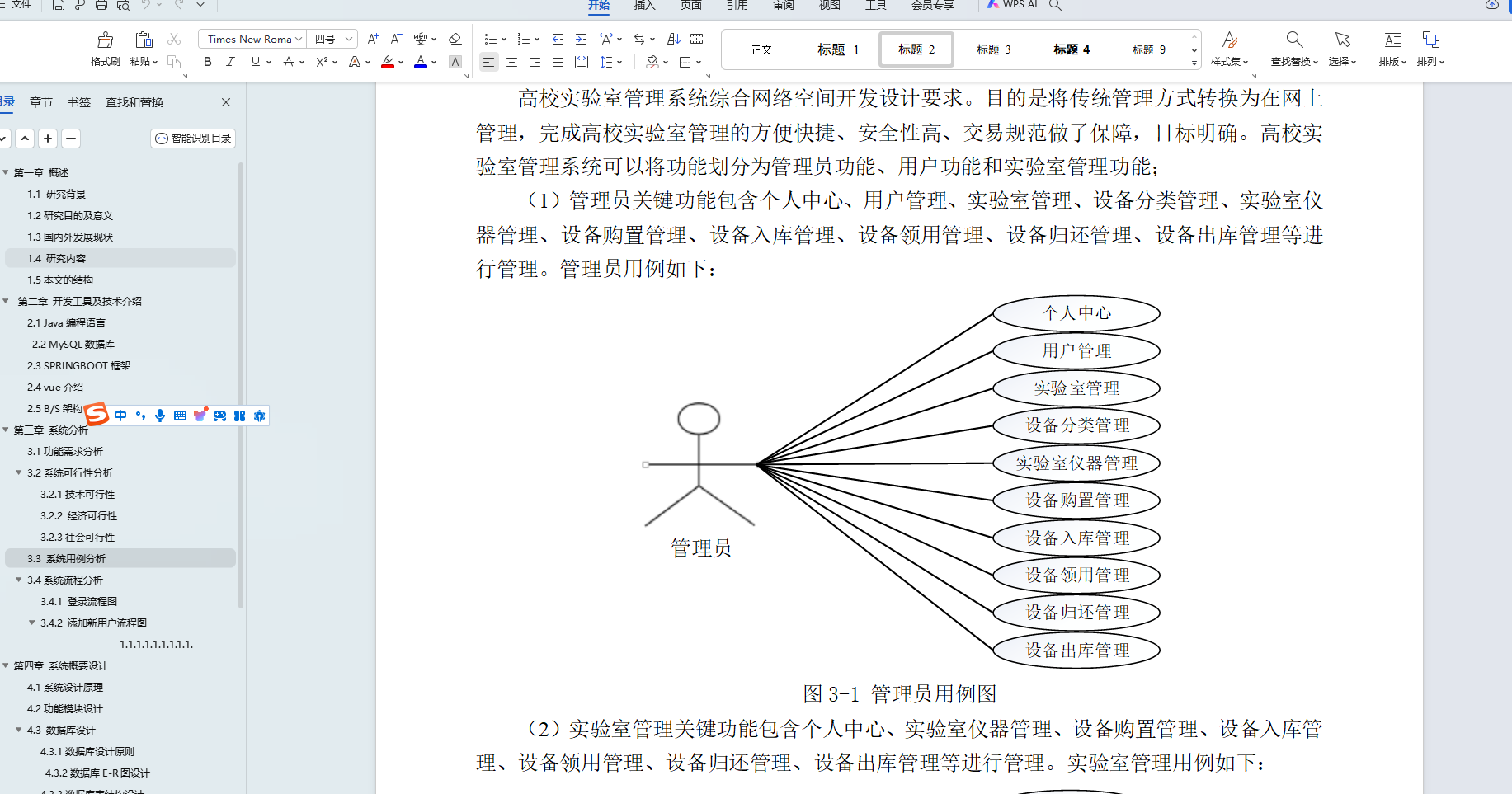Image resolution: width=1512 pixels, height=794 pixels.
Task: Set paragraph to align left
Action: pos(489,62)
